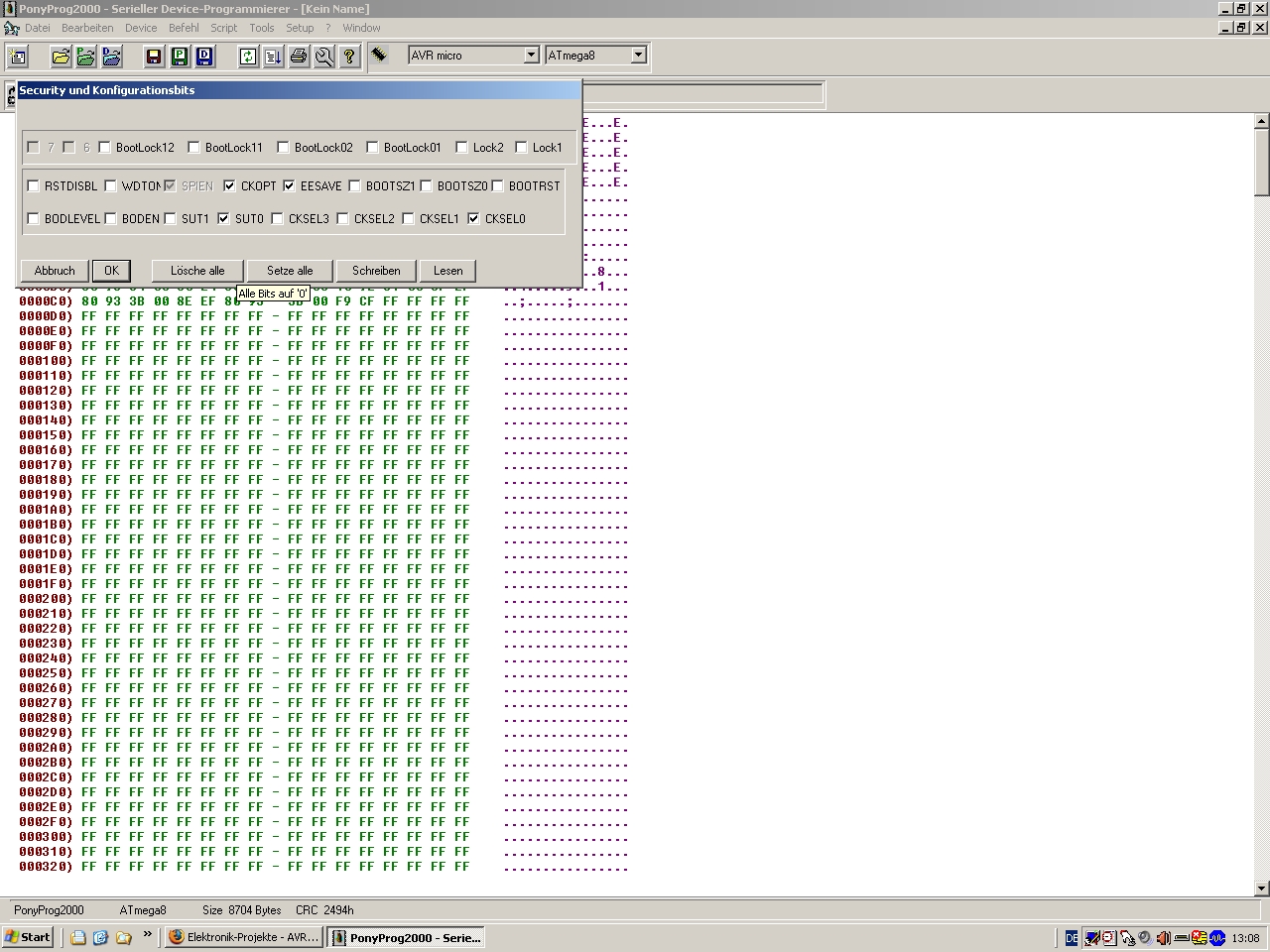Viewport: 1270px width, 952px height.
Task: Toggle the CKSEL2 checkbox
Action: click(x=342, y=218)
